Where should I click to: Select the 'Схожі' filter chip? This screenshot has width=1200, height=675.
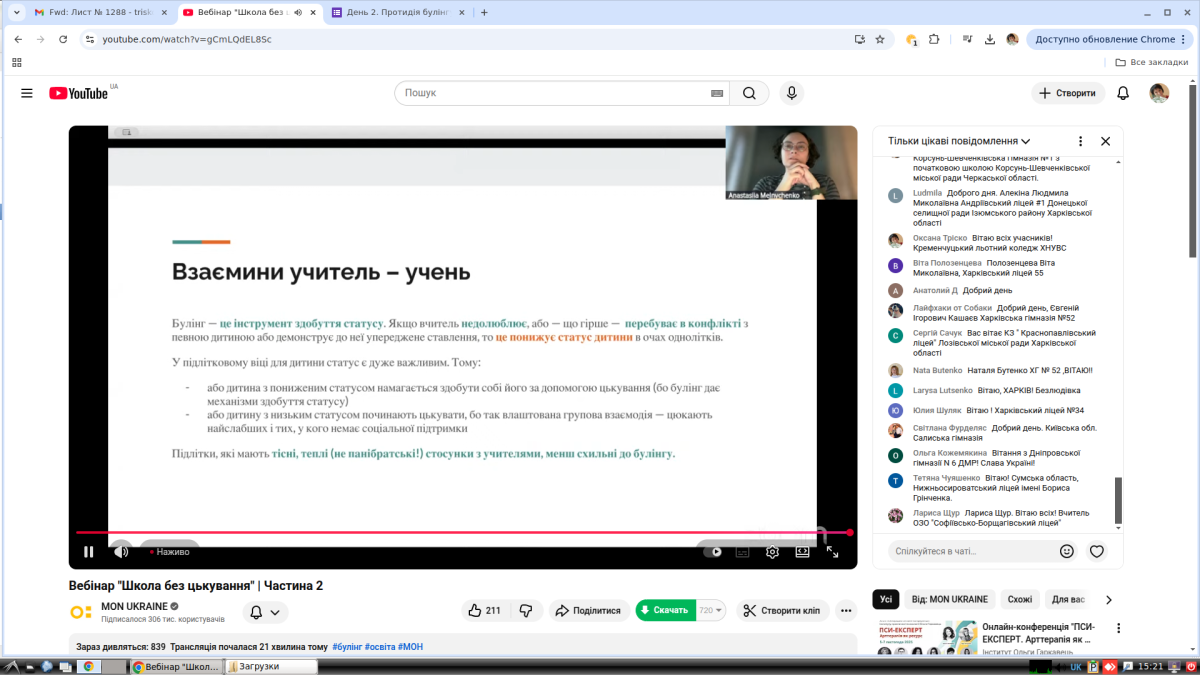(1020, 600)
